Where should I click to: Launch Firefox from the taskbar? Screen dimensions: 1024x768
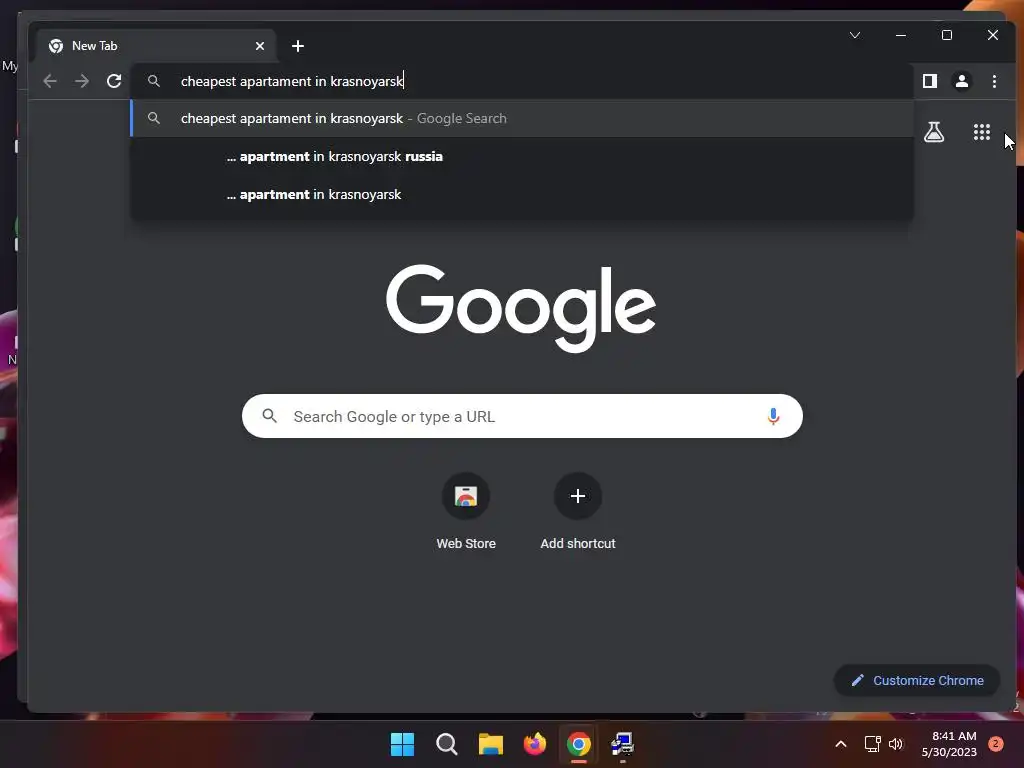[x=535, y=744]
